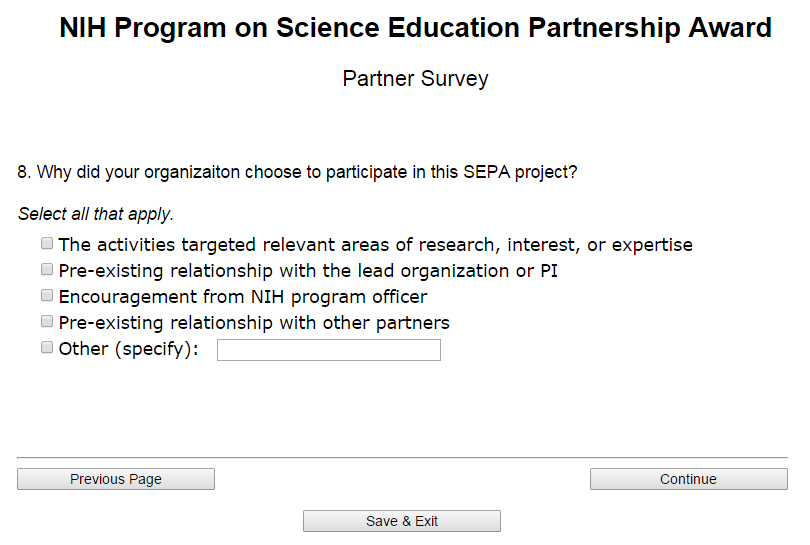Screen dimensions: 810x545
Task: Click the "Select all that apply" instruction text
Action: click(x=96, y=214)
